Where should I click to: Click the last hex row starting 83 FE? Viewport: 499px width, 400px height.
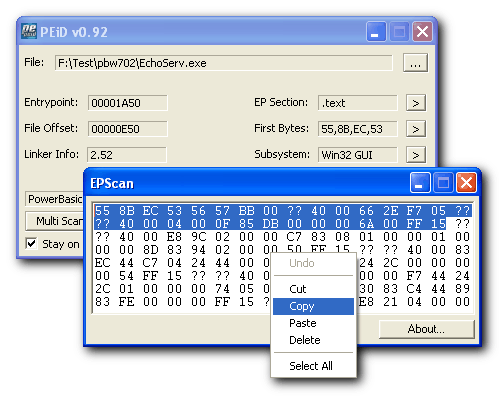pyautogui.click(x=283, y=302)
